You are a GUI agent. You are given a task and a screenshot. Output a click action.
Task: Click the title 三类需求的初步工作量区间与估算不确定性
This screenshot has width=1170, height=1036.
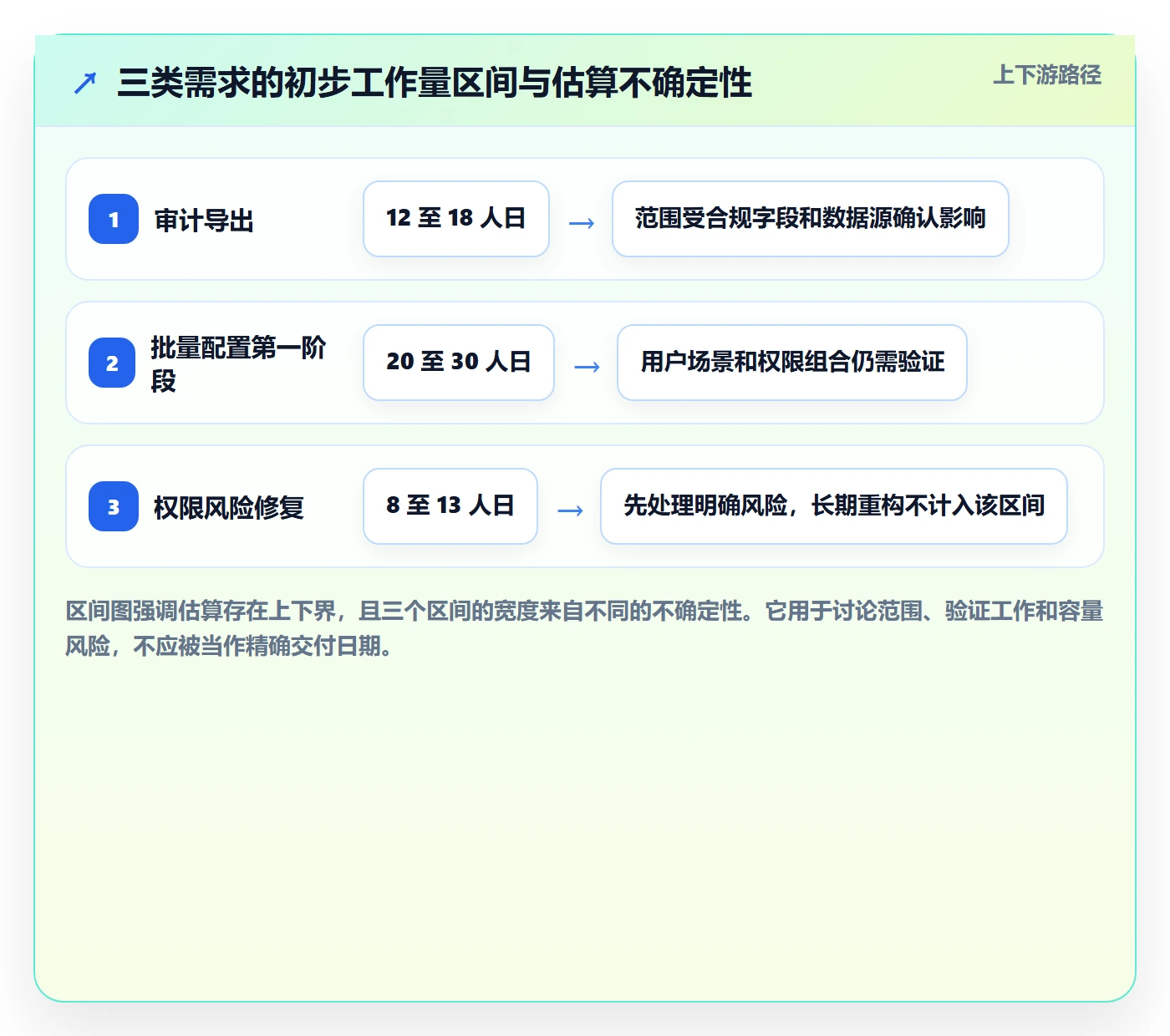[x=435, y=83]
